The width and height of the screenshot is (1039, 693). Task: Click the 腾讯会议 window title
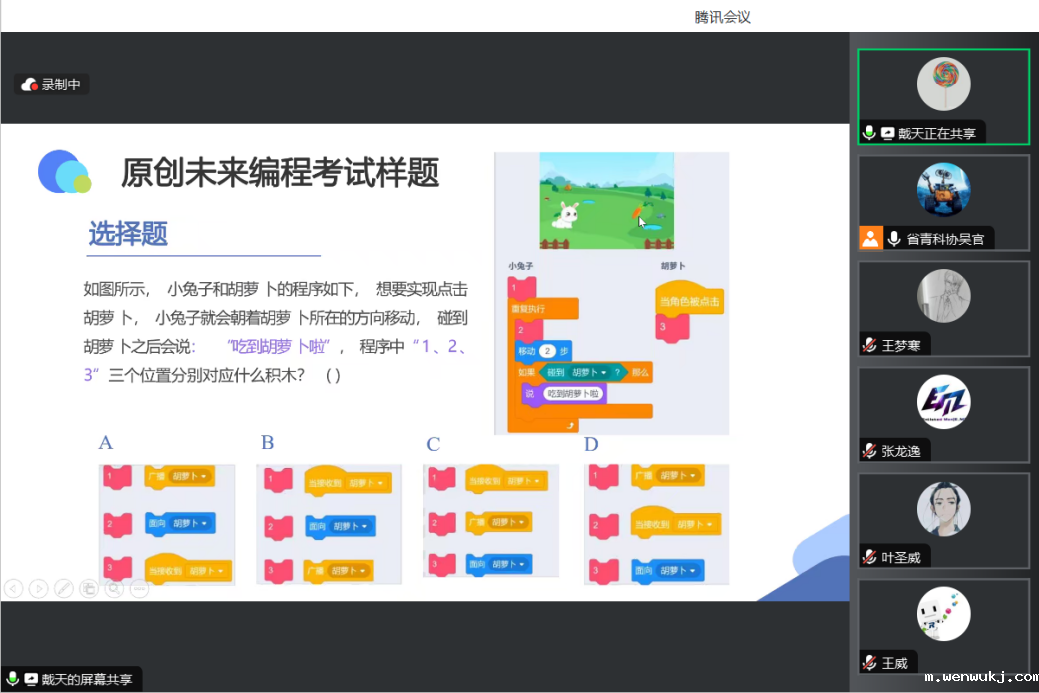tap(722, 17)
